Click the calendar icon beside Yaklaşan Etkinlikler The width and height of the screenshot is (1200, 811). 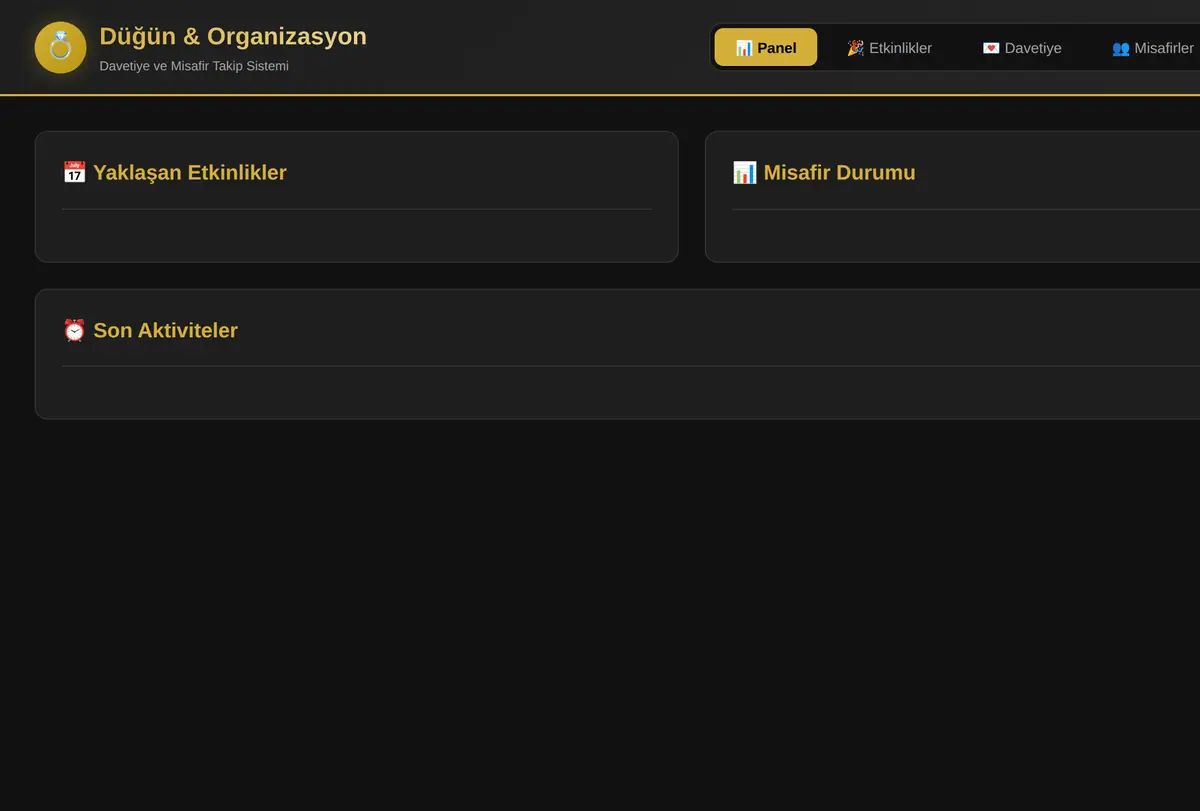(74, 172)
